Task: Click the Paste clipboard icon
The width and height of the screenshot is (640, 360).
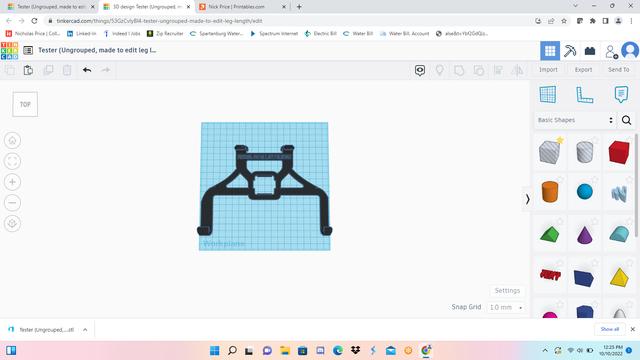Action: click(x=28, y=70)
